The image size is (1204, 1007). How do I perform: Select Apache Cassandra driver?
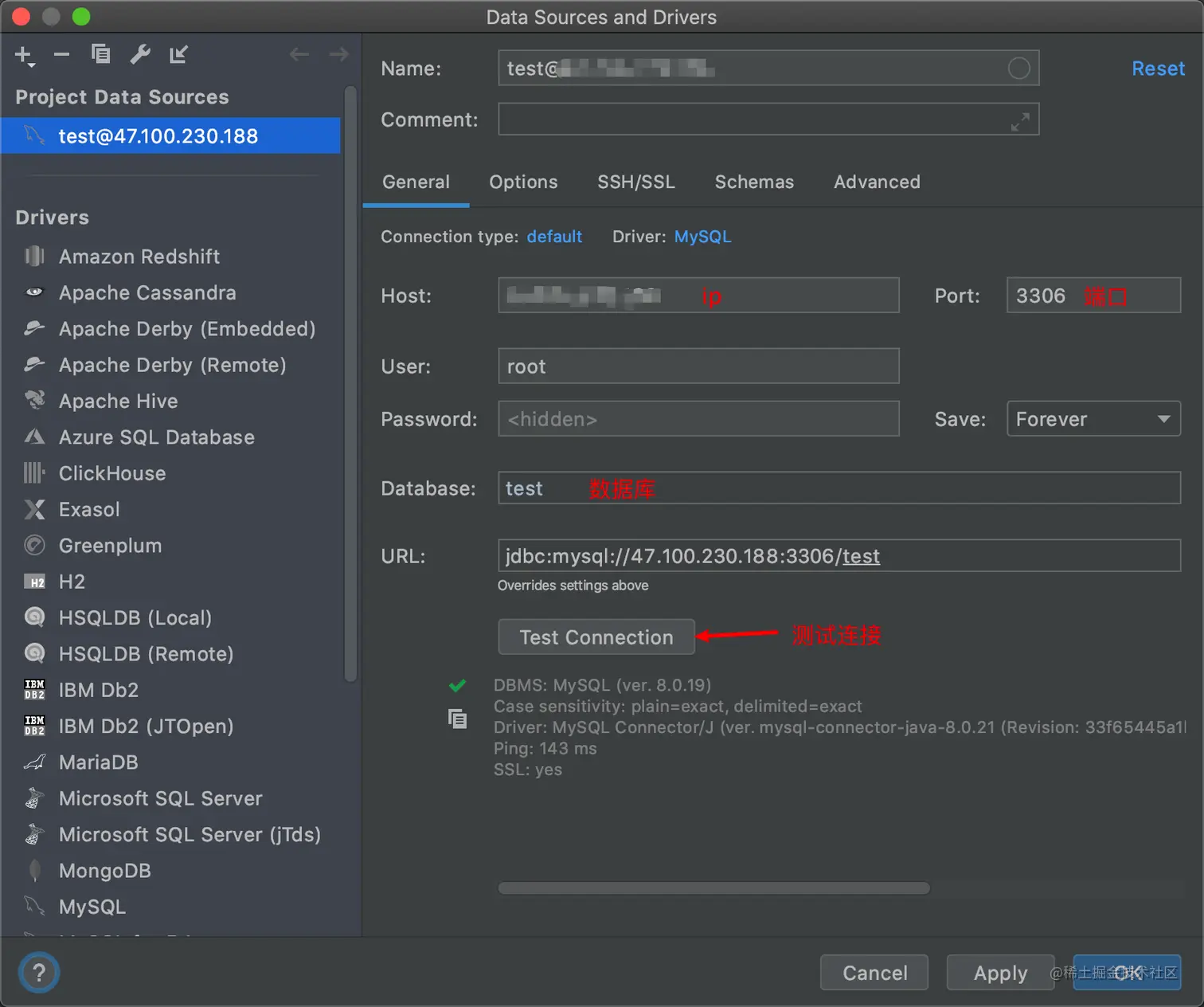(x=147, y=292)
